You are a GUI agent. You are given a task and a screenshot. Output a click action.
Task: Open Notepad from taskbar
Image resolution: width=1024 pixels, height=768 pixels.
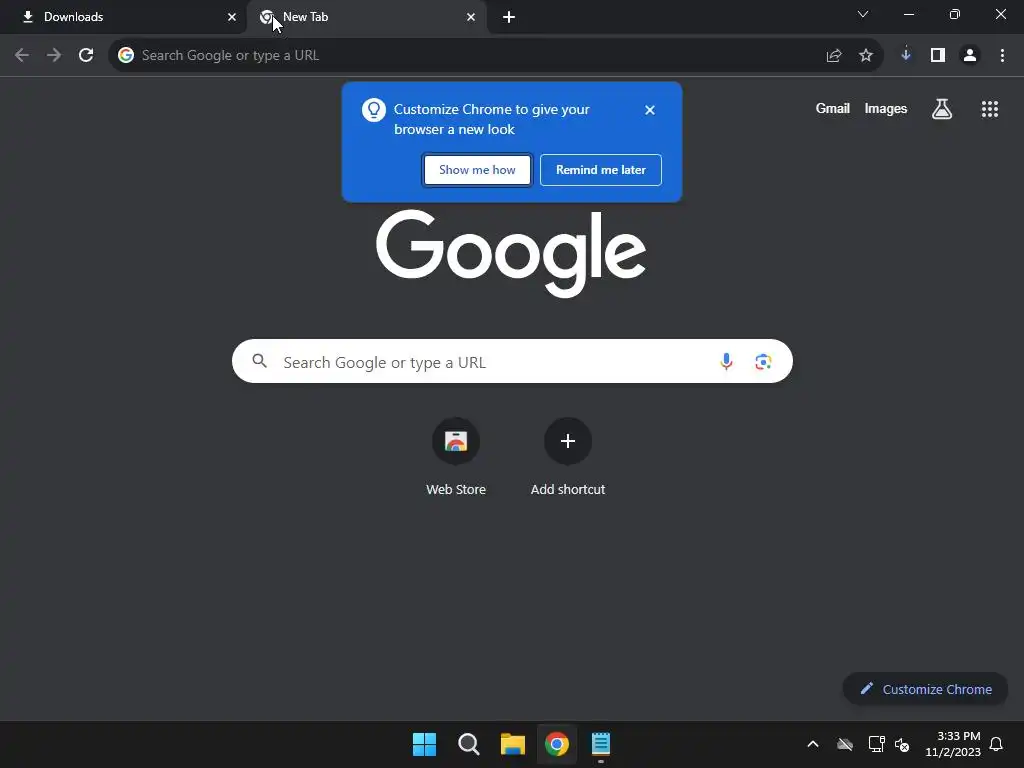601,744
